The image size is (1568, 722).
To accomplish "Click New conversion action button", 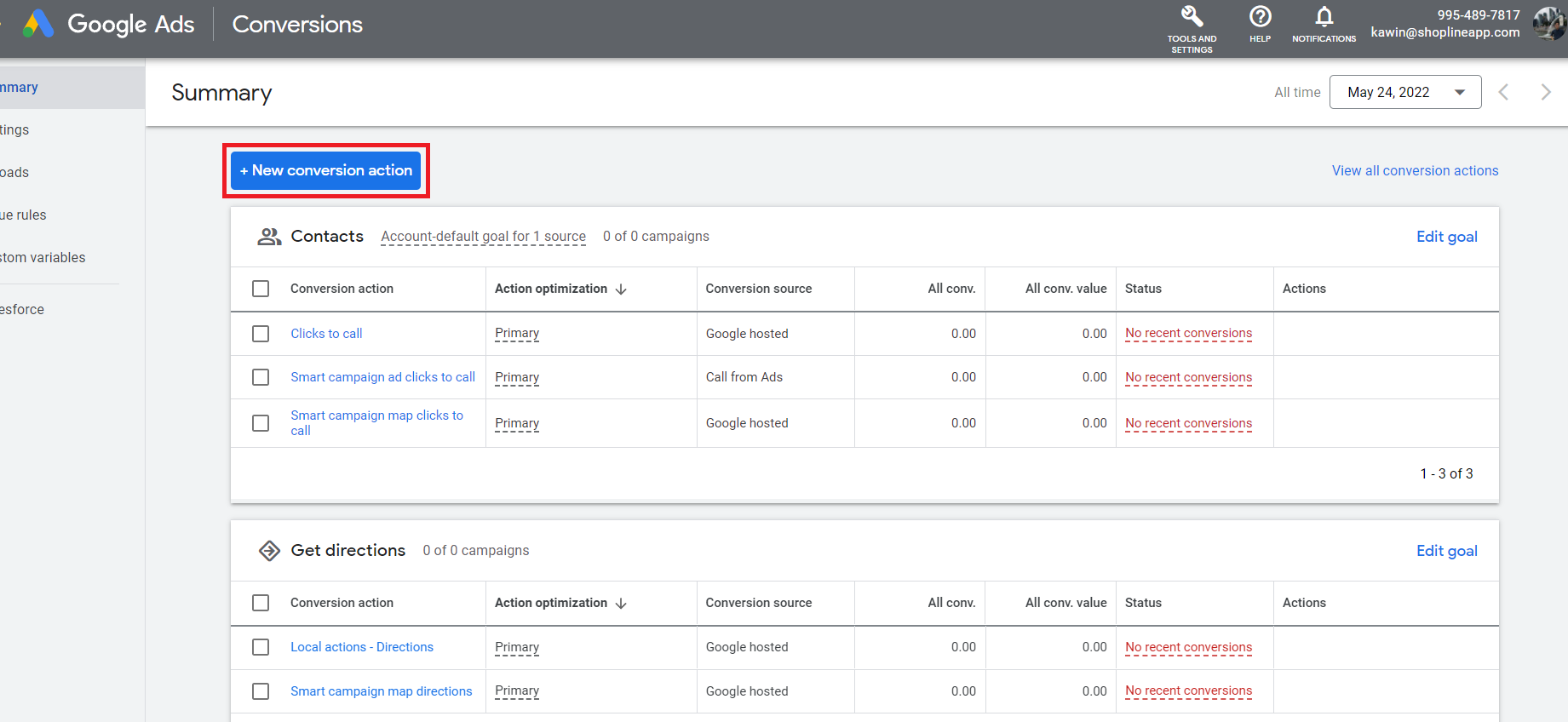I will (x=326, y=170).
